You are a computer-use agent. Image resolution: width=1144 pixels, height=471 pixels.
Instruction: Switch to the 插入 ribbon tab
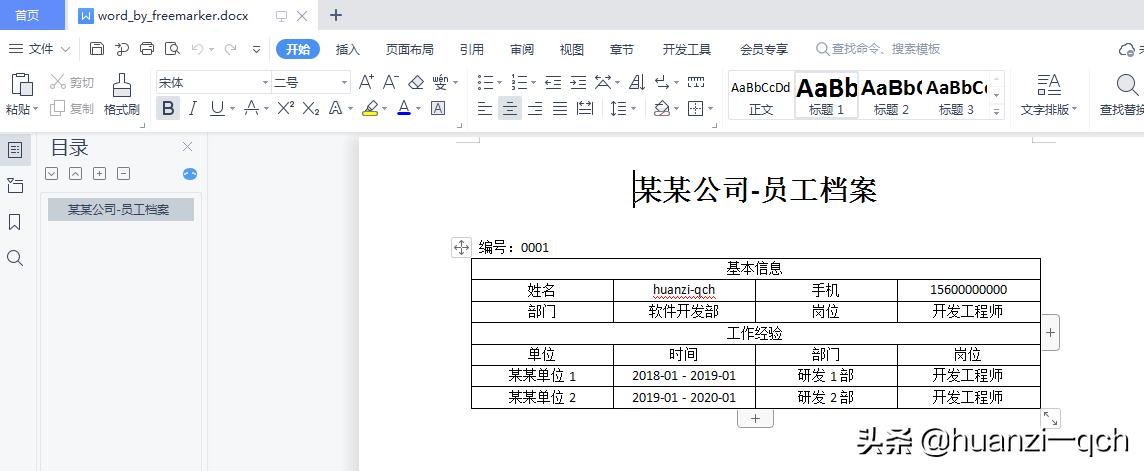tap(347, 50)
